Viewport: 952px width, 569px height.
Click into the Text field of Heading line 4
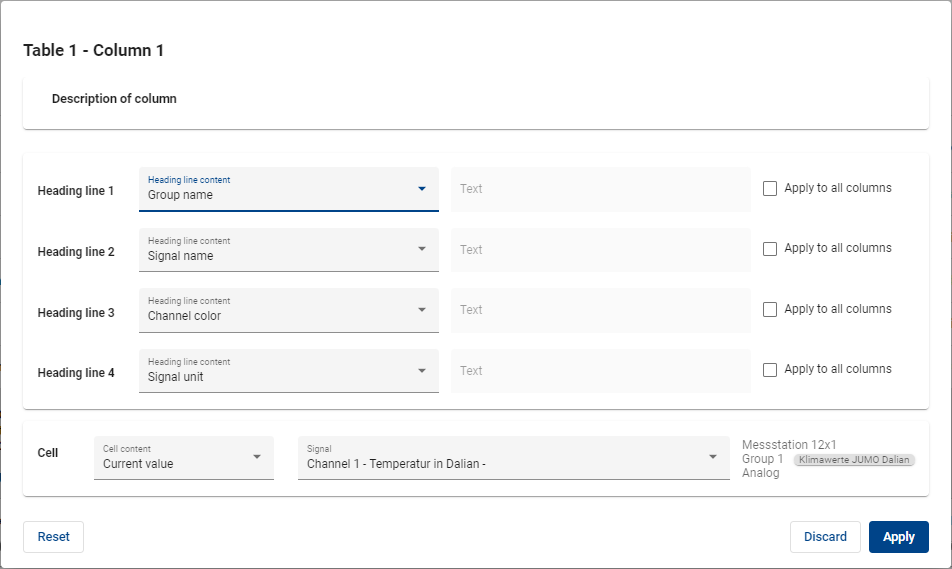tap(600, 371)
